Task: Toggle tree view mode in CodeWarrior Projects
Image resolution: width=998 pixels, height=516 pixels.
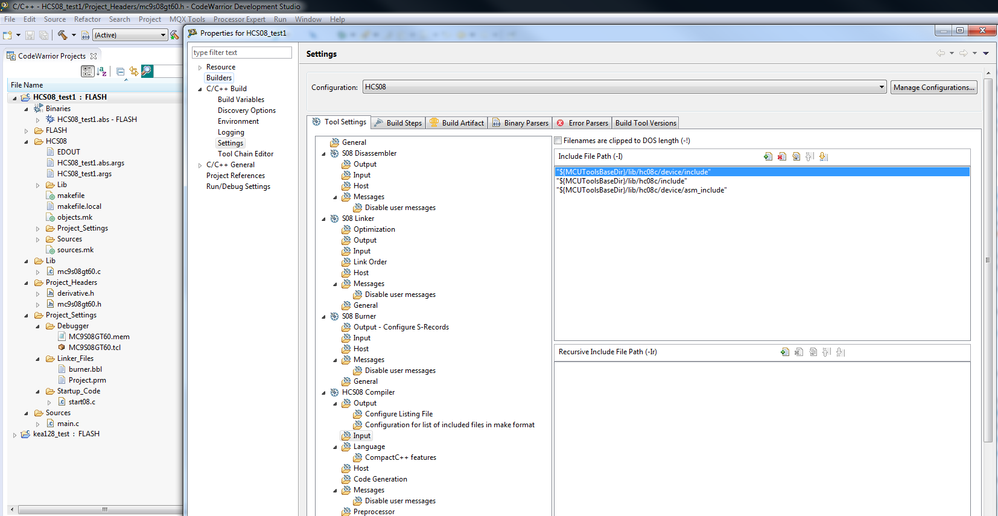Action: (x=88, y=71)
